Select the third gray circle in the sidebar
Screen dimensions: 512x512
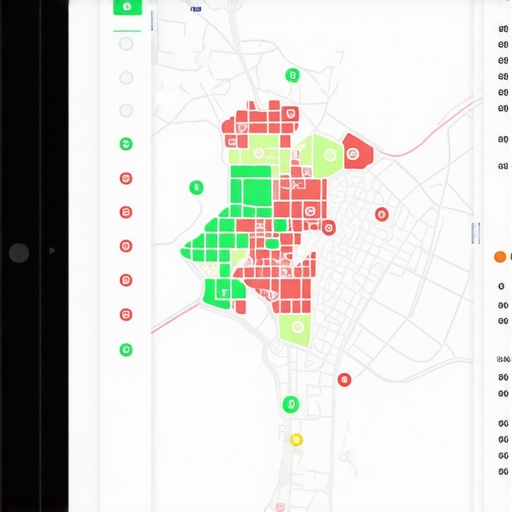[126, 110]
